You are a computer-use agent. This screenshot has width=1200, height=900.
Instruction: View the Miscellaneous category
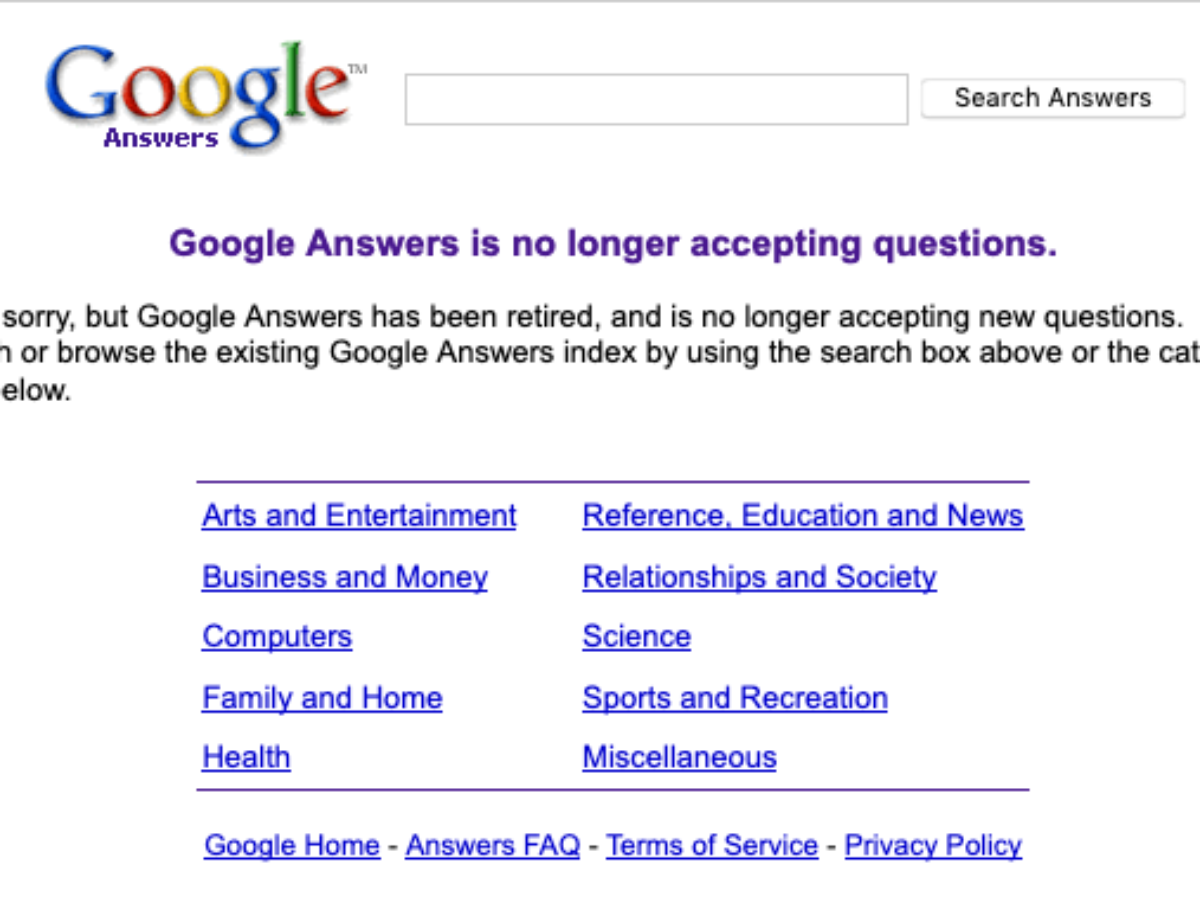(x=679, y=758)
